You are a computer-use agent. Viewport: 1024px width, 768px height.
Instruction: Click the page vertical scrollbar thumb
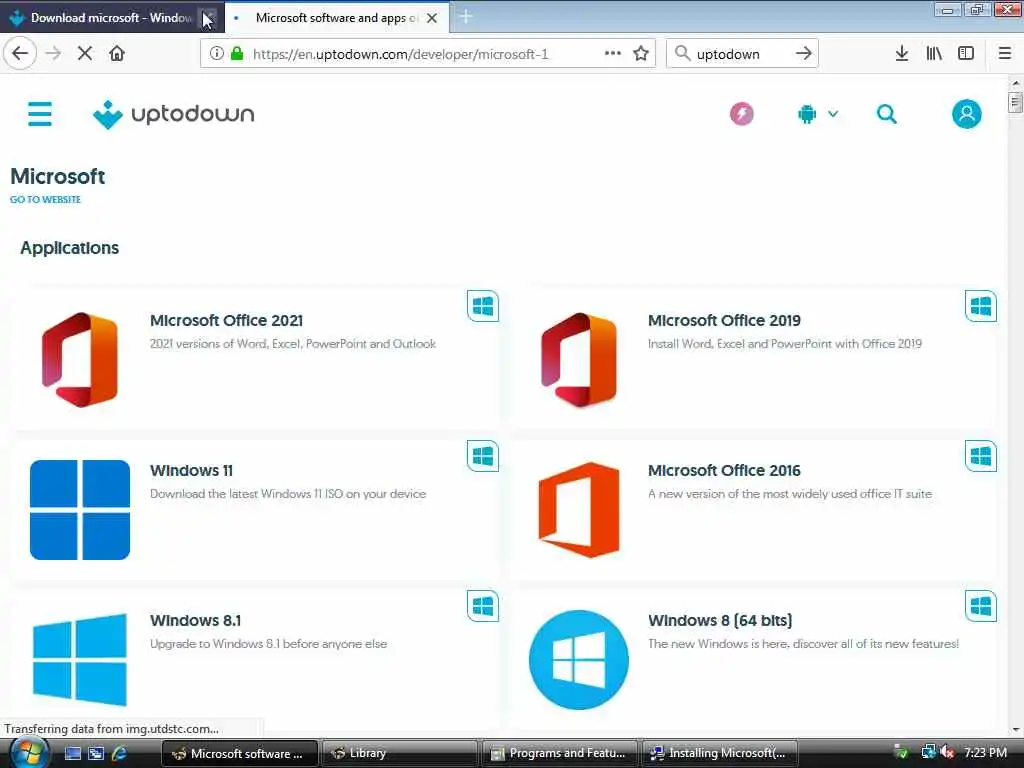click(x=1015, y=103)
